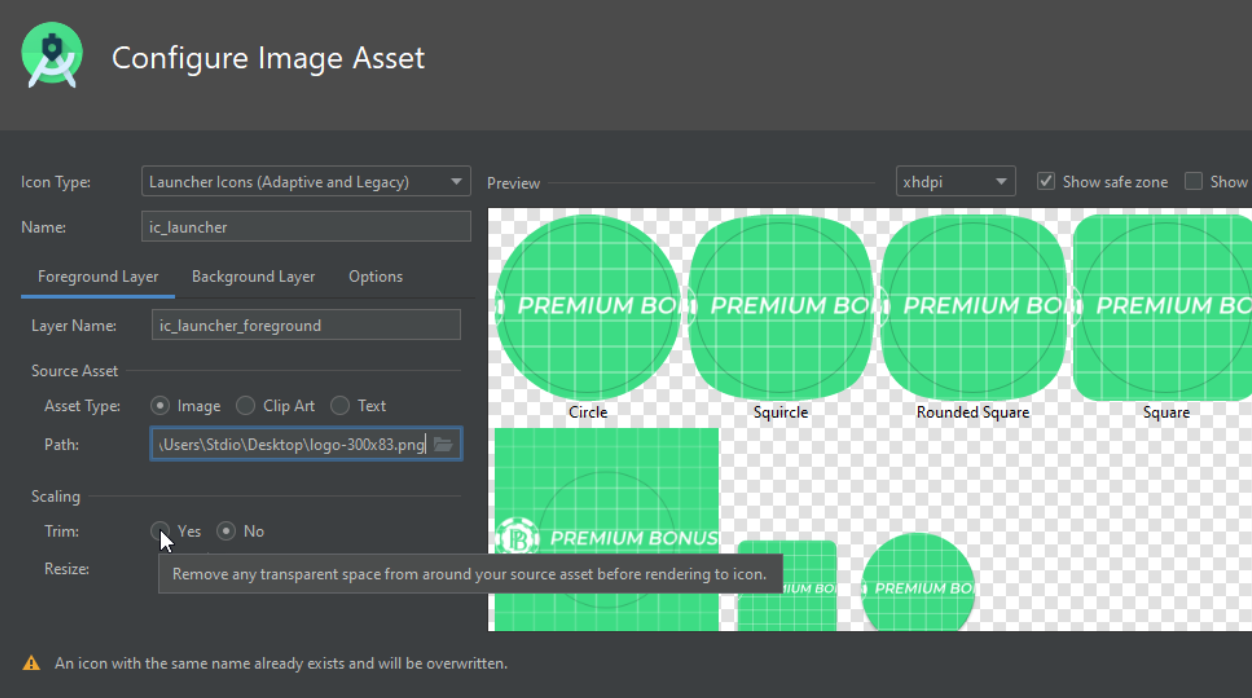This screenshot has height=698, width=1252.
Task: Open the folder browse icon in Path field
Action: point(444,444)
